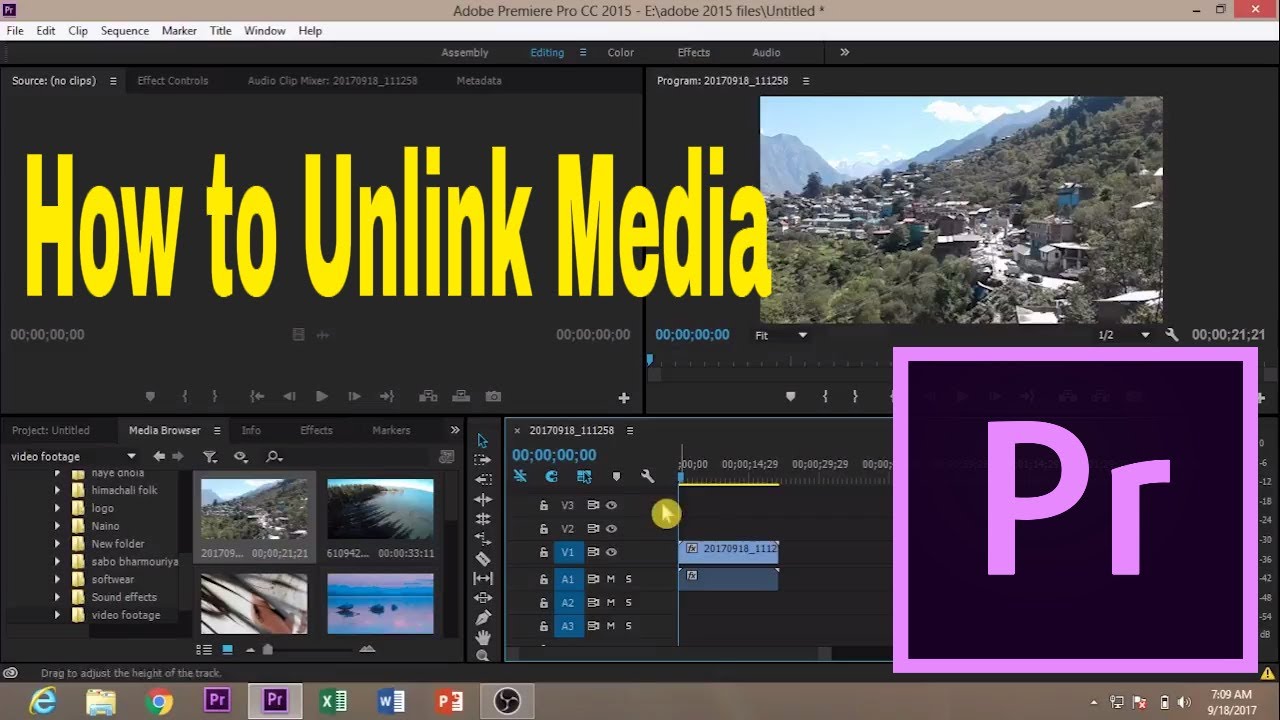The image size is (1280, 720).
Task: Open Program monitor settings wrench
Action: (1172, 335)
